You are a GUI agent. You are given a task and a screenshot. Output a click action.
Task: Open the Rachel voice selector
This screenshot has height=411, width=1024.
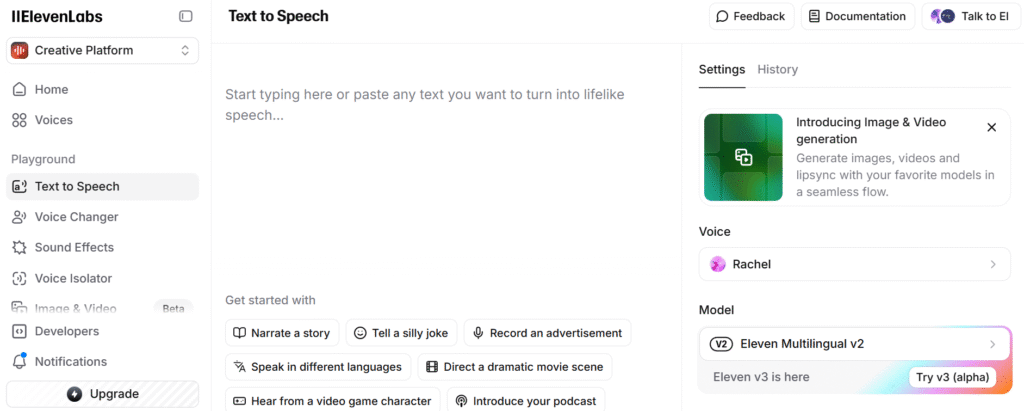coord(854,264)
